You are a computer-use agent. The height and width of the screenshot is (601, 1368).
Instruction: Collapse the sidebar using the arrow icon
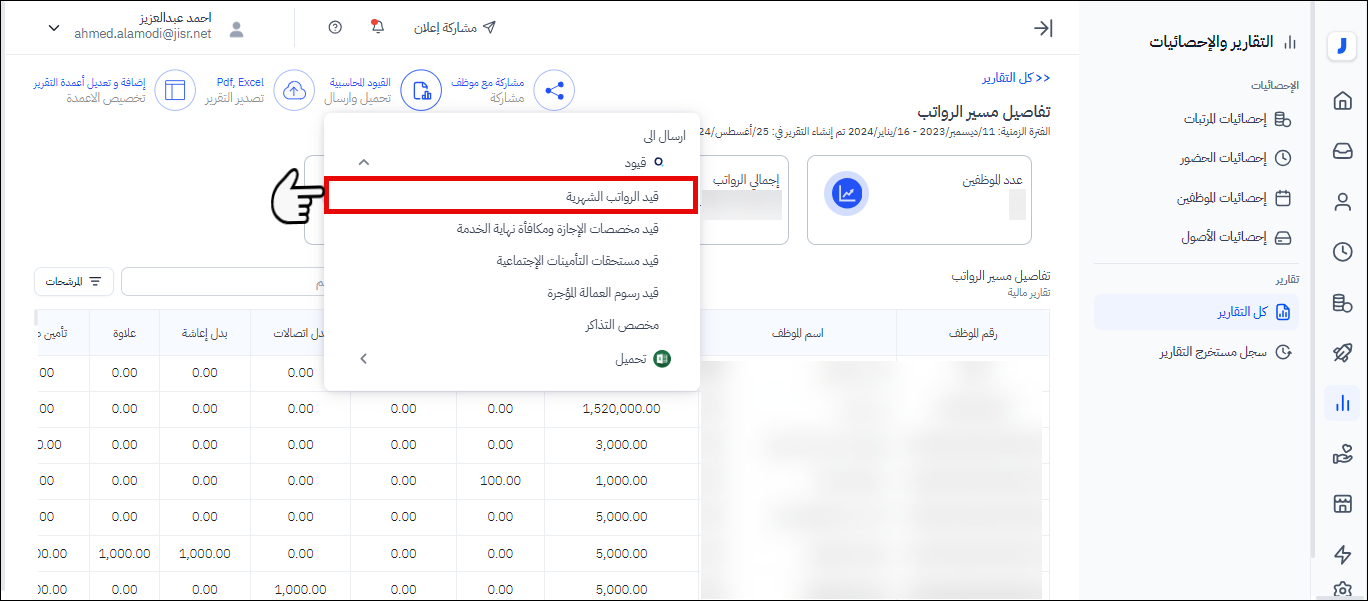point(1043,28)
